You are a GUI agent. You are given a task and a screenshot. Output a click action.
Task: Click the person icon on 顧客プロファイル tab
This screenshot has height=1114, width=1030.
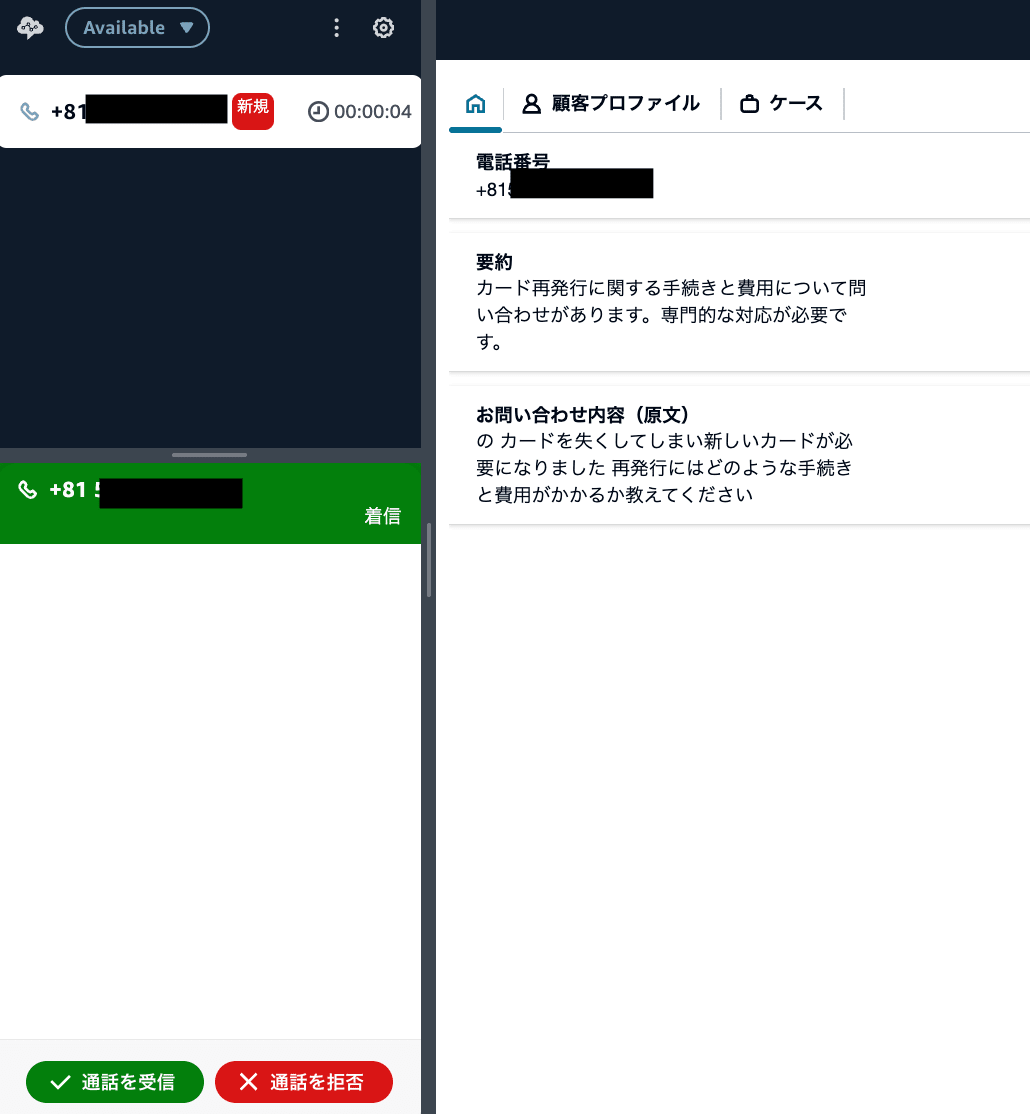[531, 104]
